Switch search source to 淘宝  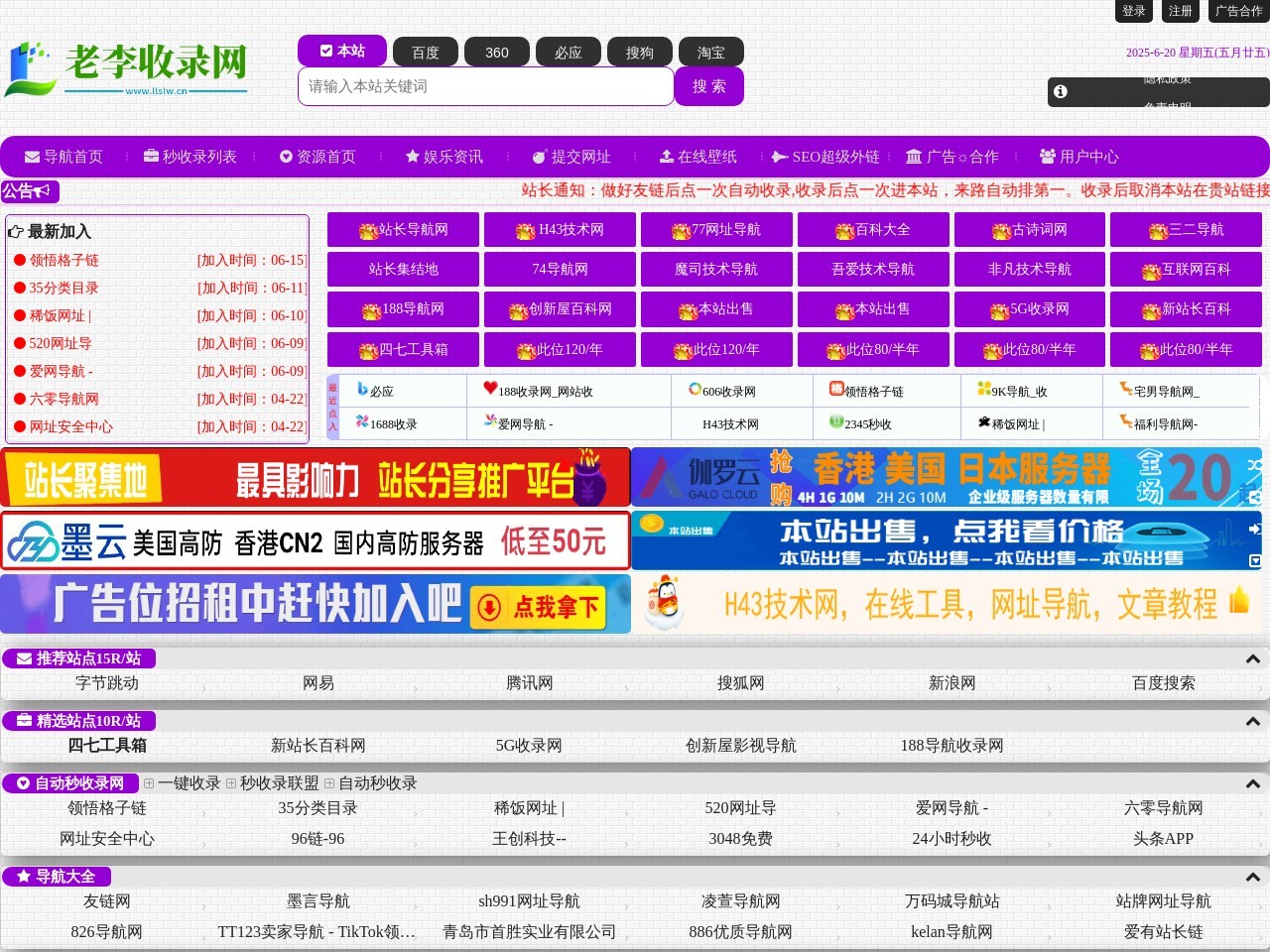(x=711, y=53)
